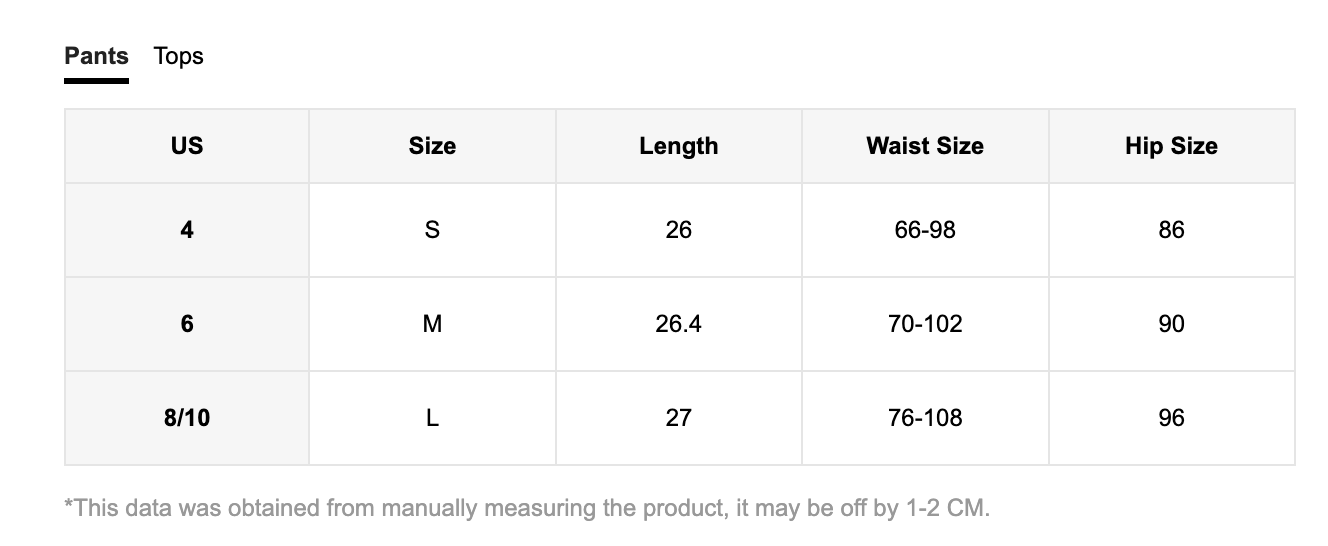
Task: Click the 70-102 waist size value
Action: [x=925, y=324]
